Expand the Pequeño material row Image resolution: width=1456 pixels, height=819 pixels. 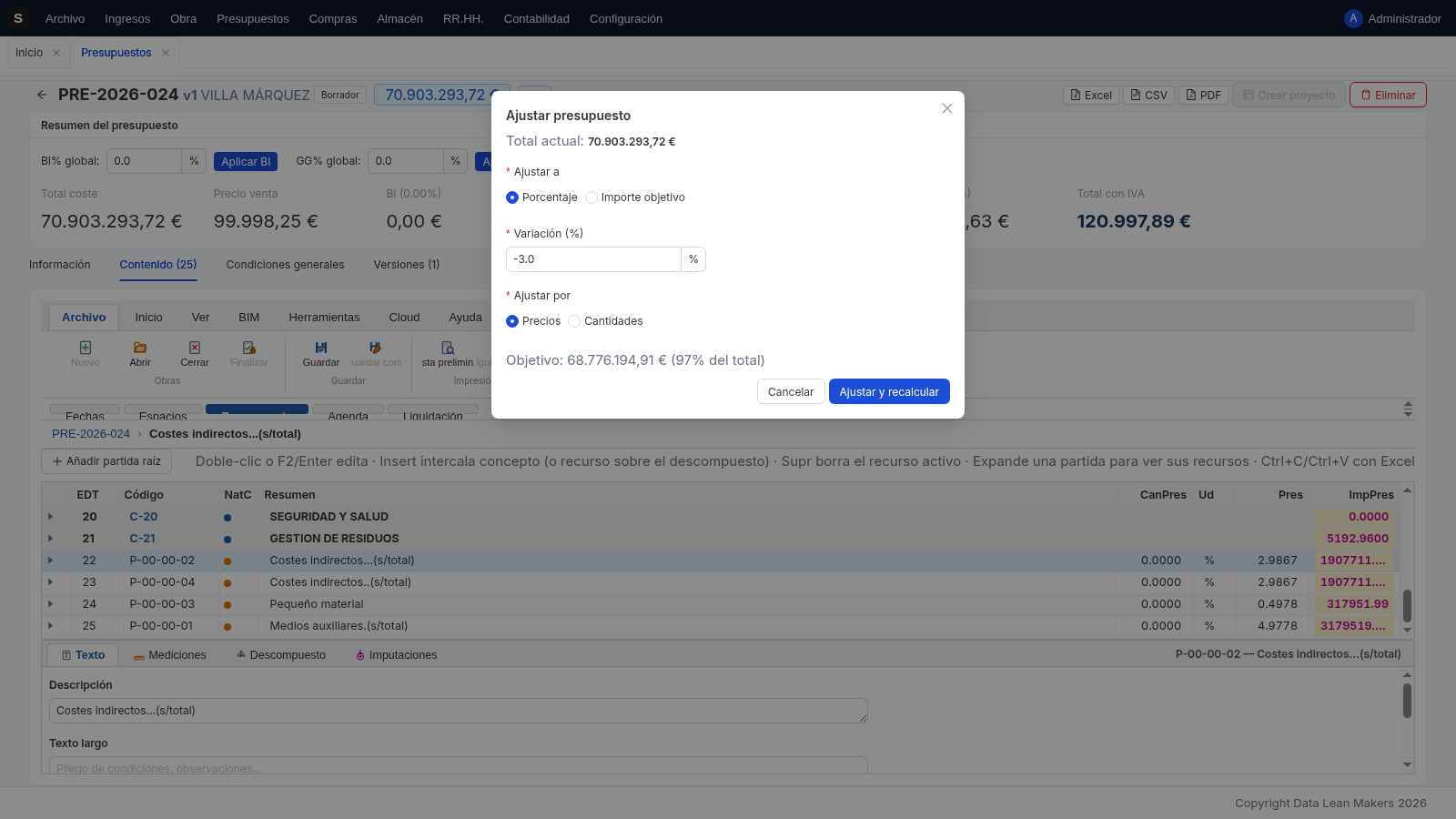coord(51,604)
